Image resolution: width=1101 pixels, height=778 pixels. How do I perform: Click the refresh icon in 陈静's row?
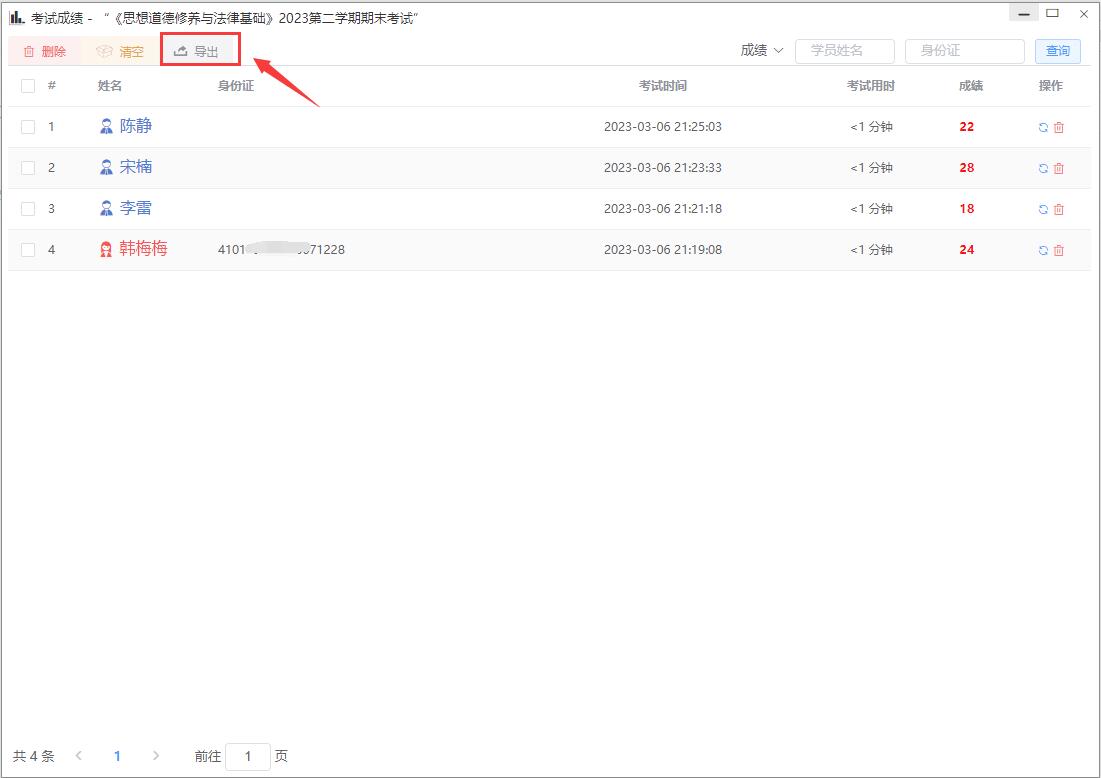click(1043, 127)
